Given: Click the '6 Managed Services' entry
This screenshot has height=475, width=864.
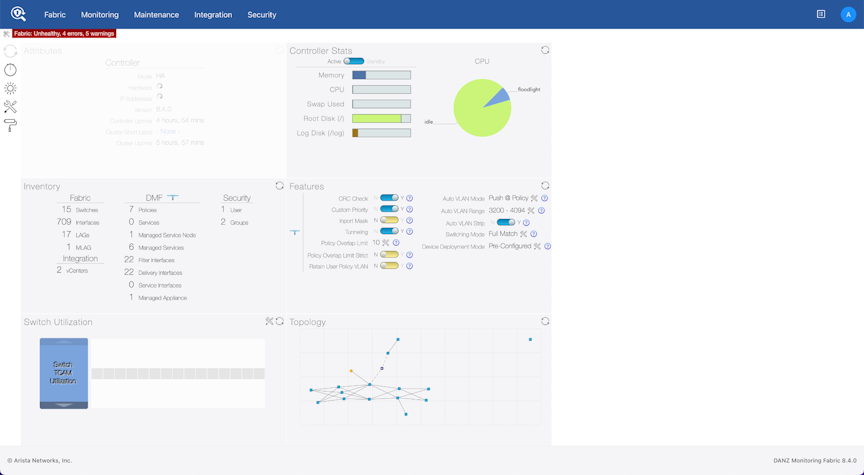Looking at the screenshot, I should (156, 247).
